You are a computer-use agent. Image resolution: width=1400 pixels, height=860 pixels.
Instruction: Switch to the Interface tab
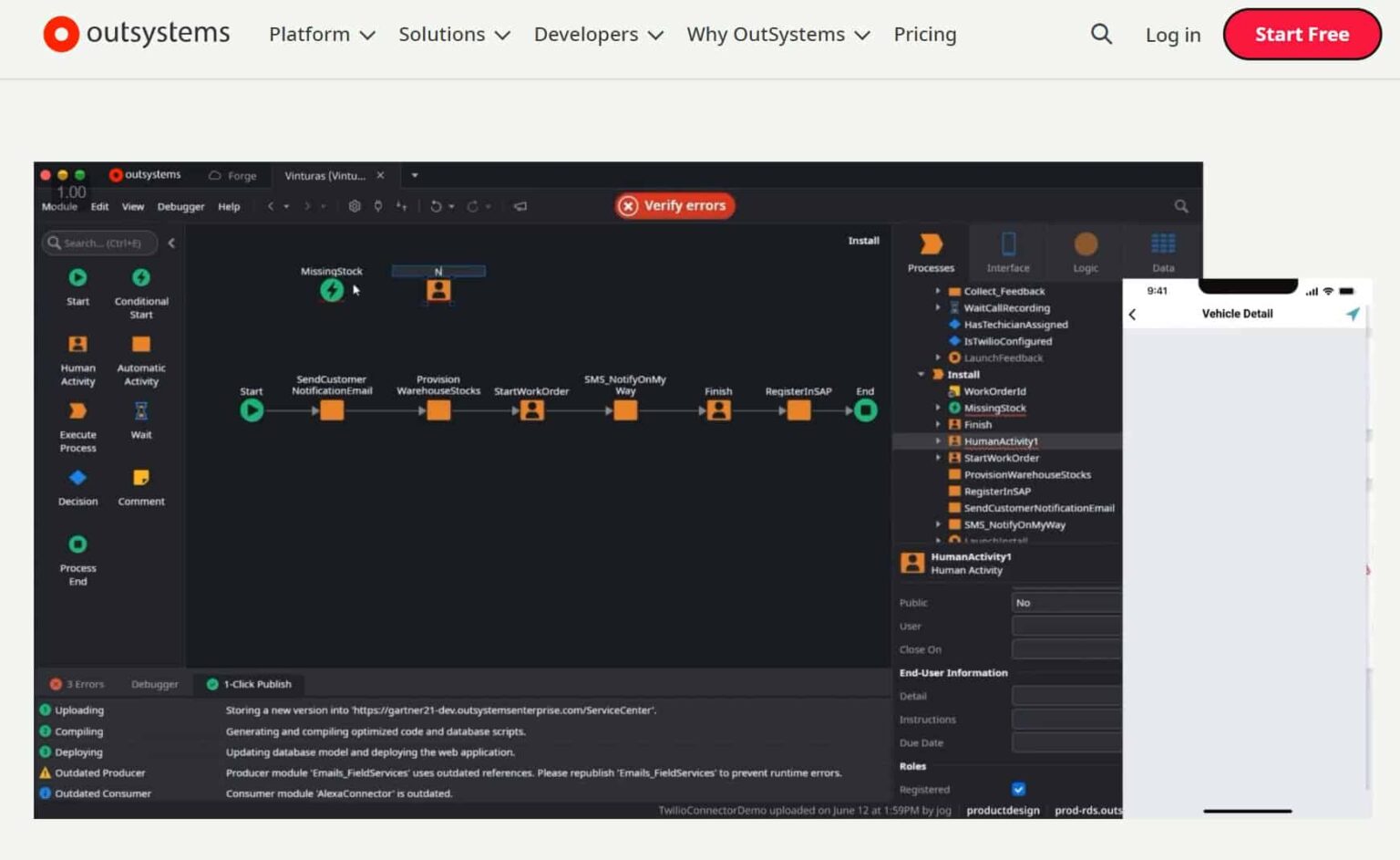tap(1008, 252)
